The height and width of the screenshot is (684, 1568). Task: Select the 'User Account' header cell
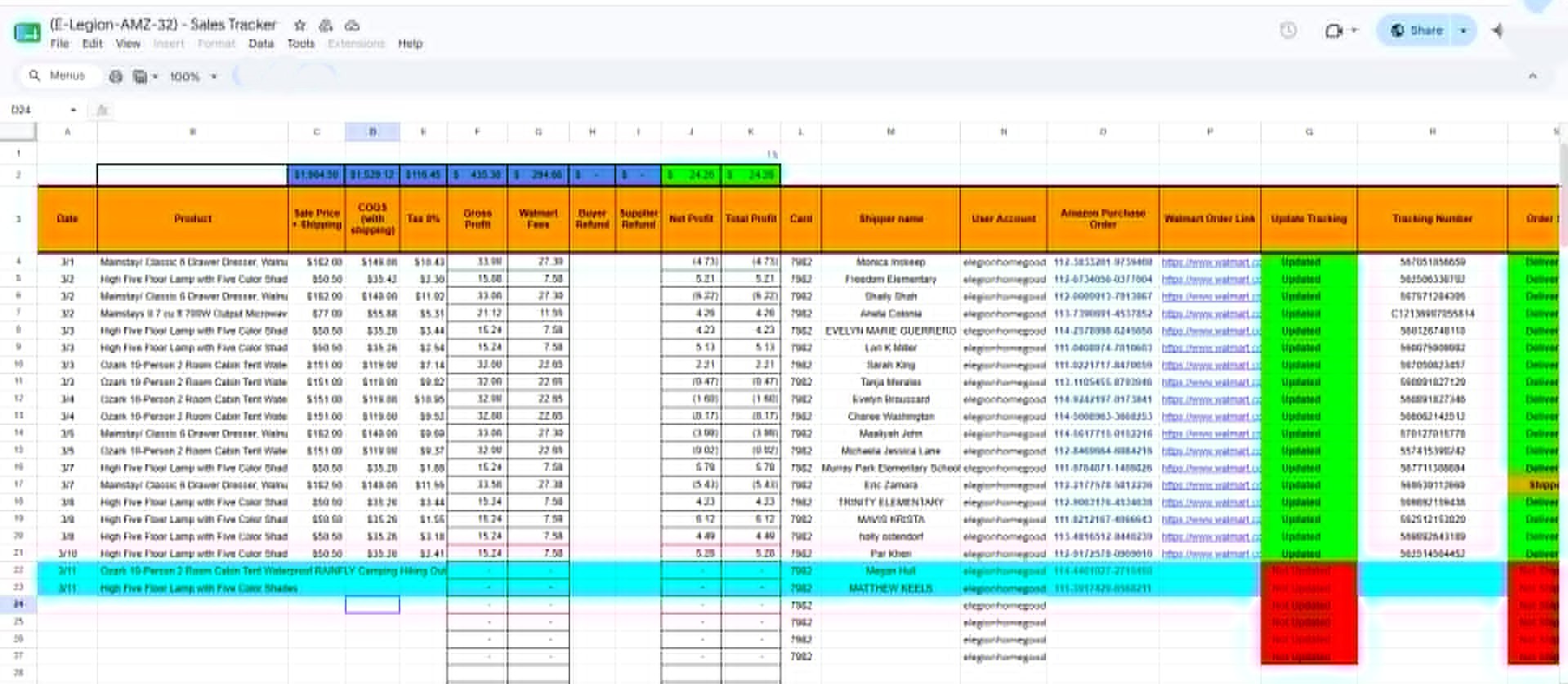1003,219
